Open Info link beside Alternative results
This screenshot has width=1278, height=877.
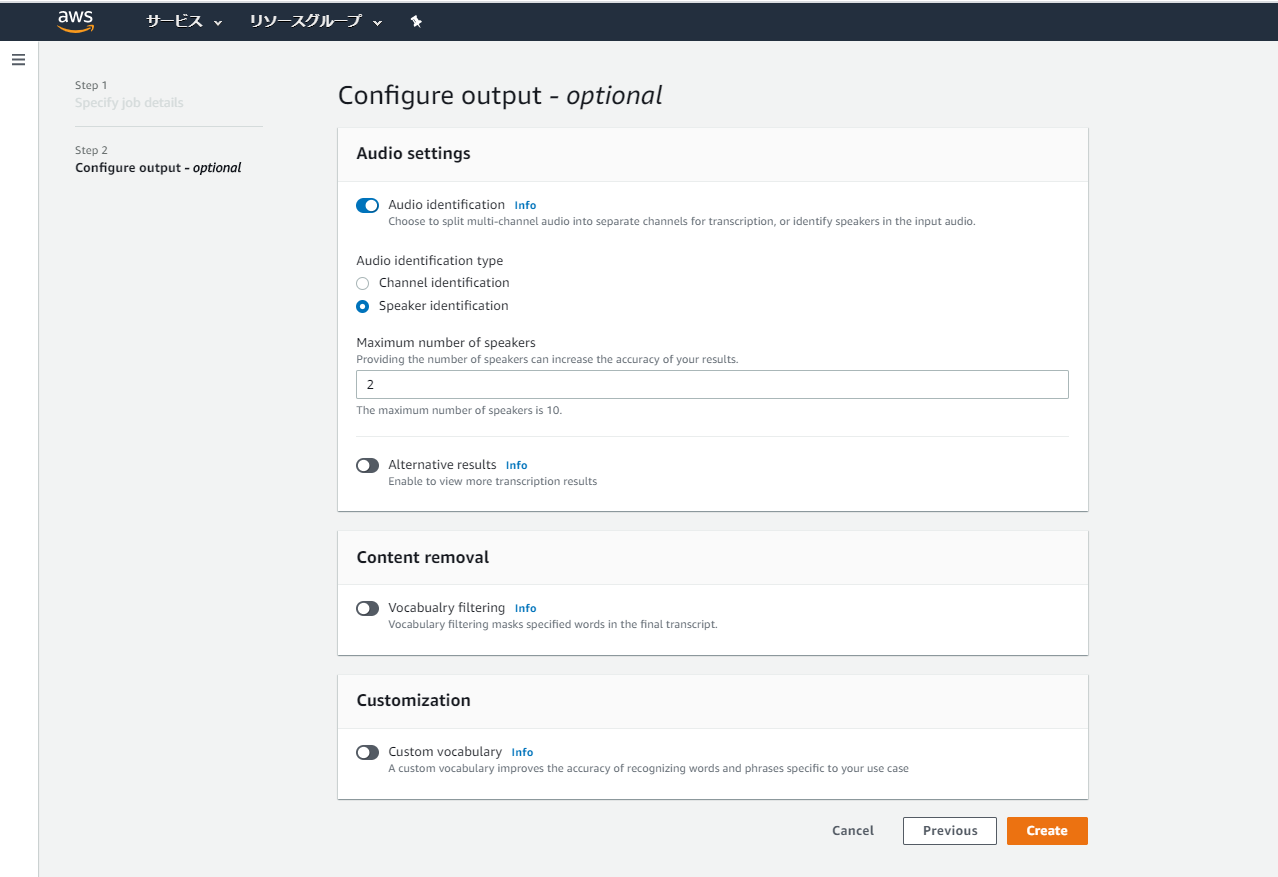(516, 465)
